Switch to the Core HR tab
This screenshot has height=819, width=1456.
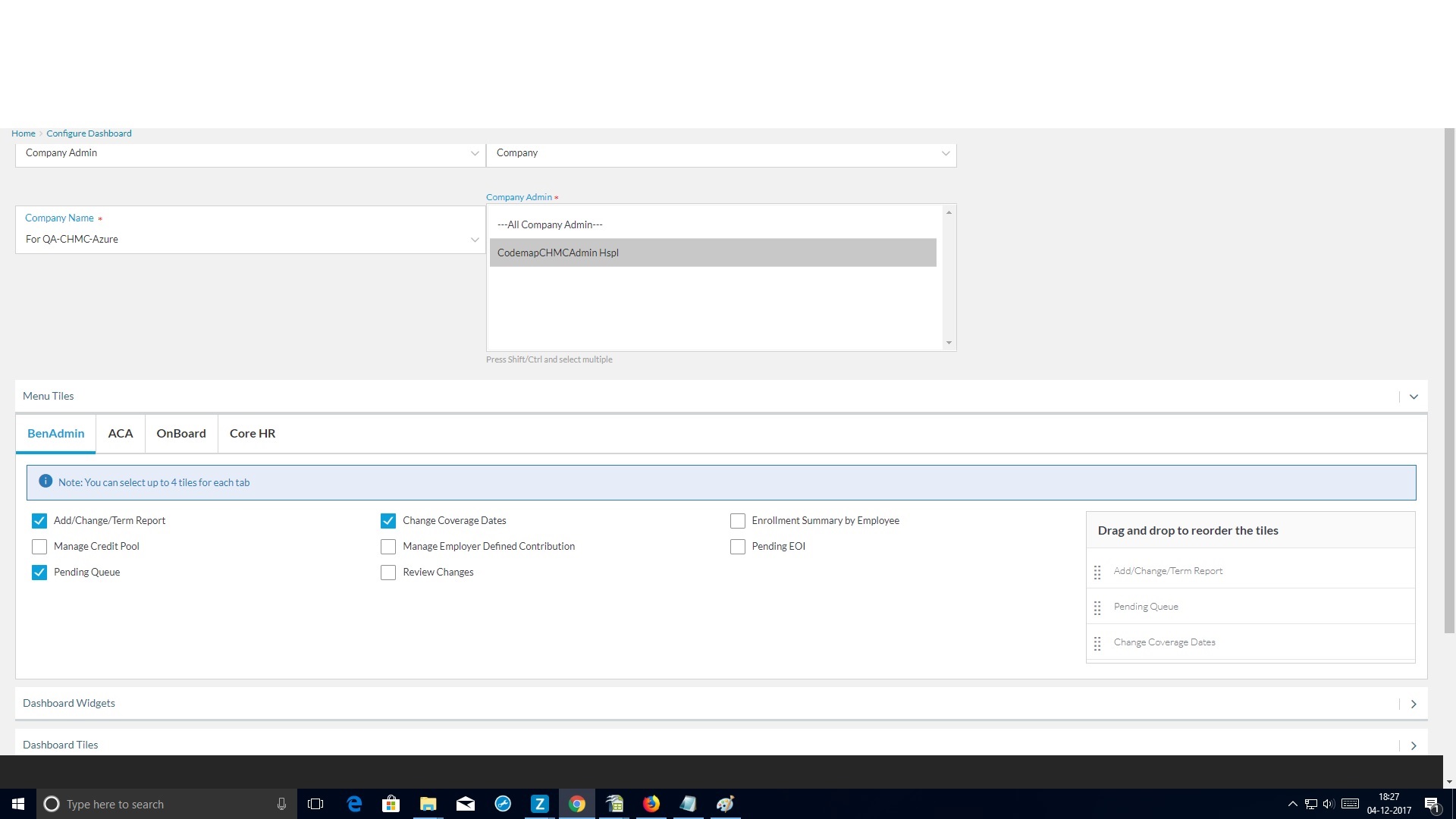pyautogui.click(x=253, y=434)
